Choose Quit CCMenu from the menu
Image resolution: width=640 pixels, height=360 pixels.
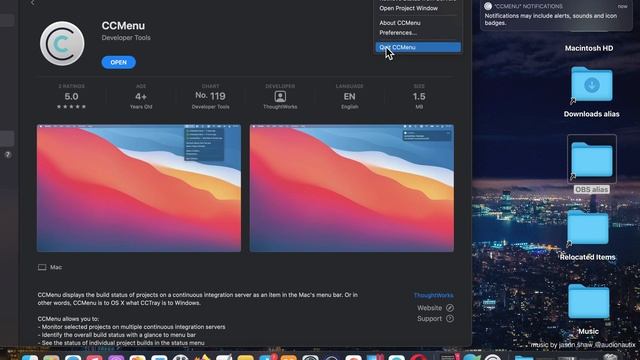418,47
